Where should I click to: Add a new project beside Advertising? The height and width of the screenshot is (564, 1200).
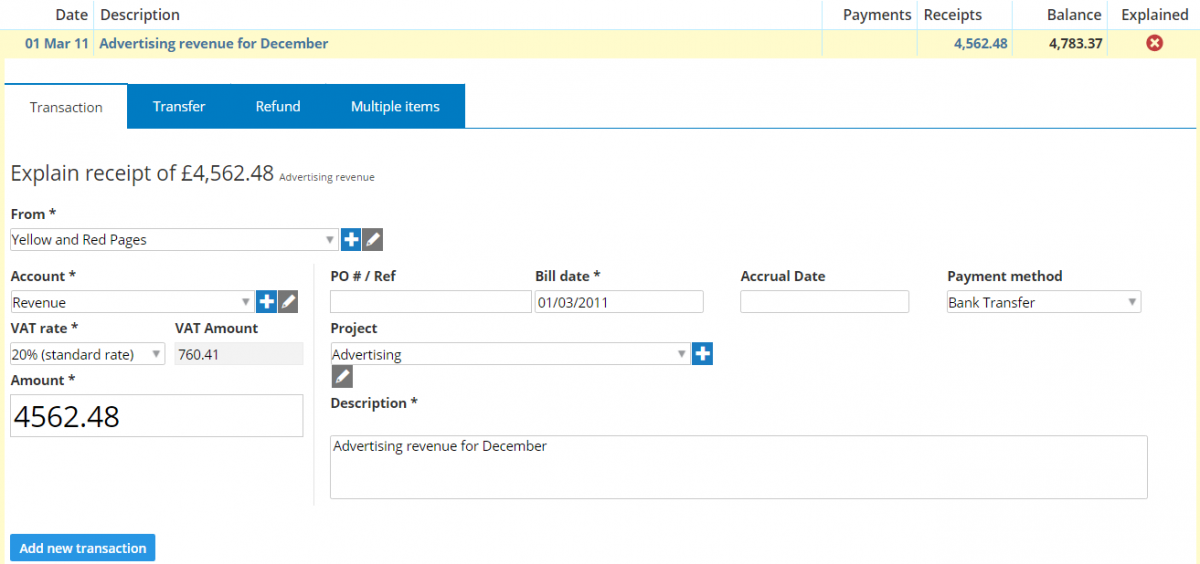pos(702,353)
